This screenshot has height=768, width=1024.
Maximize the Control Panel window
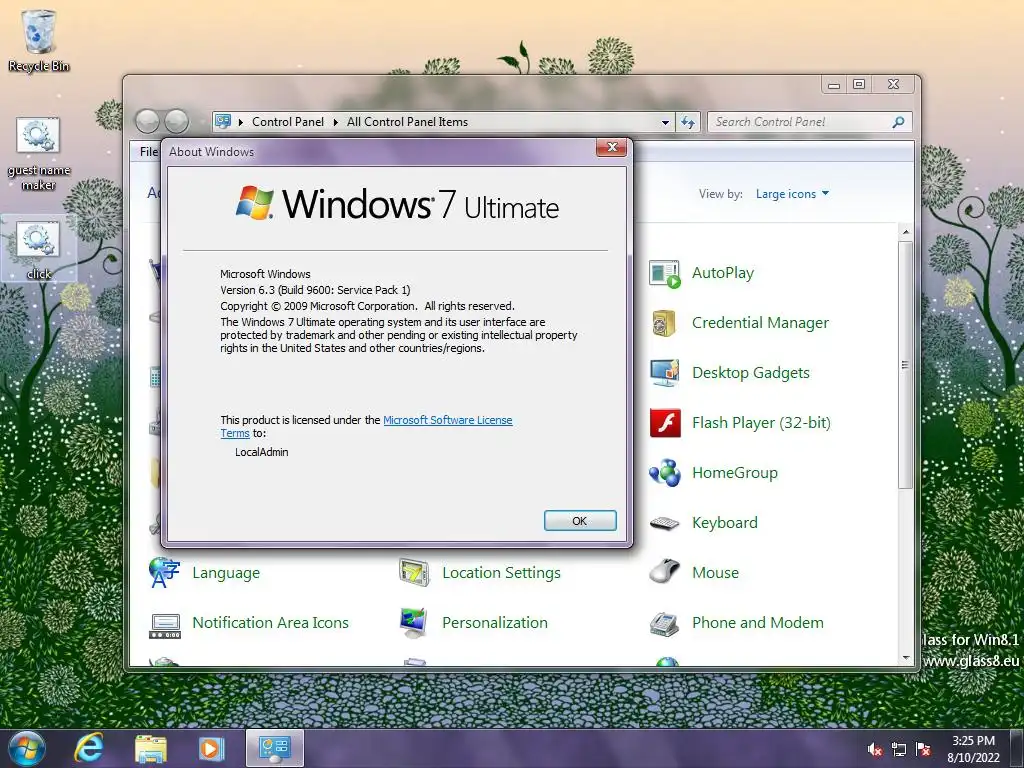pyautogui.click(x=859, y=84)
